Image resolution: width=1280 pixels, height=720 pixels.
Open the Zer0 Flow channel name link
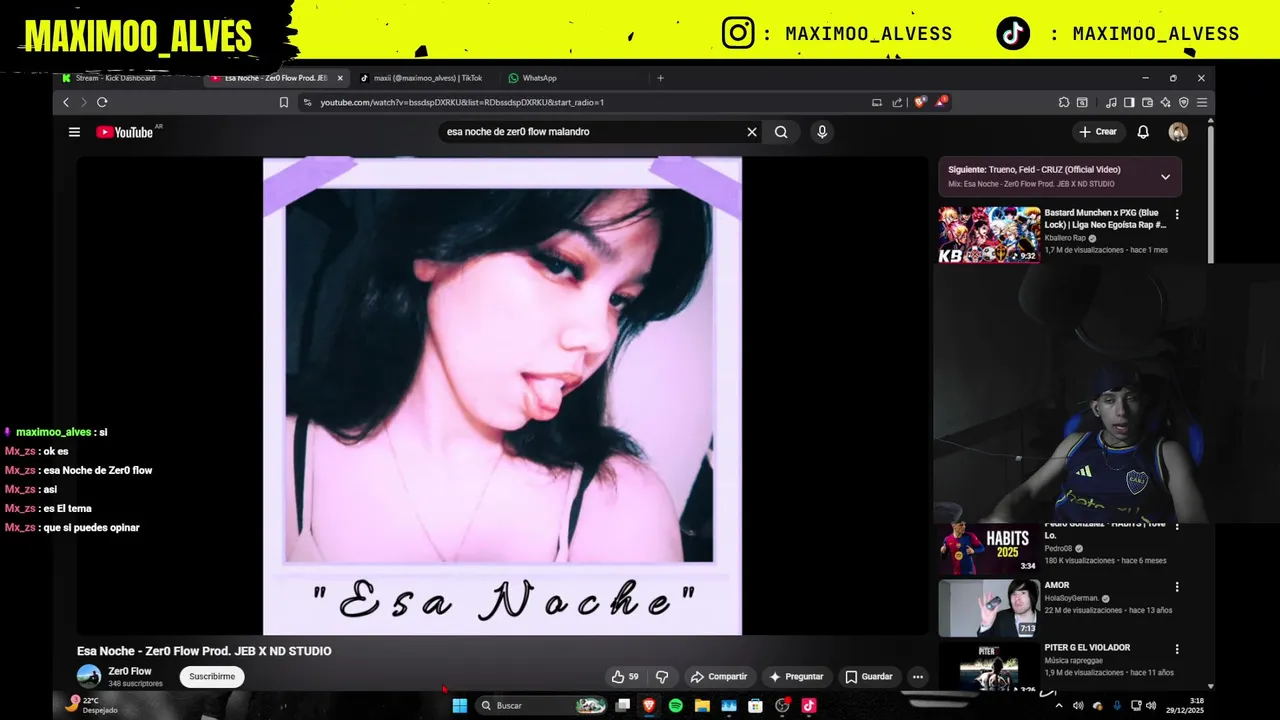point(130,671)
